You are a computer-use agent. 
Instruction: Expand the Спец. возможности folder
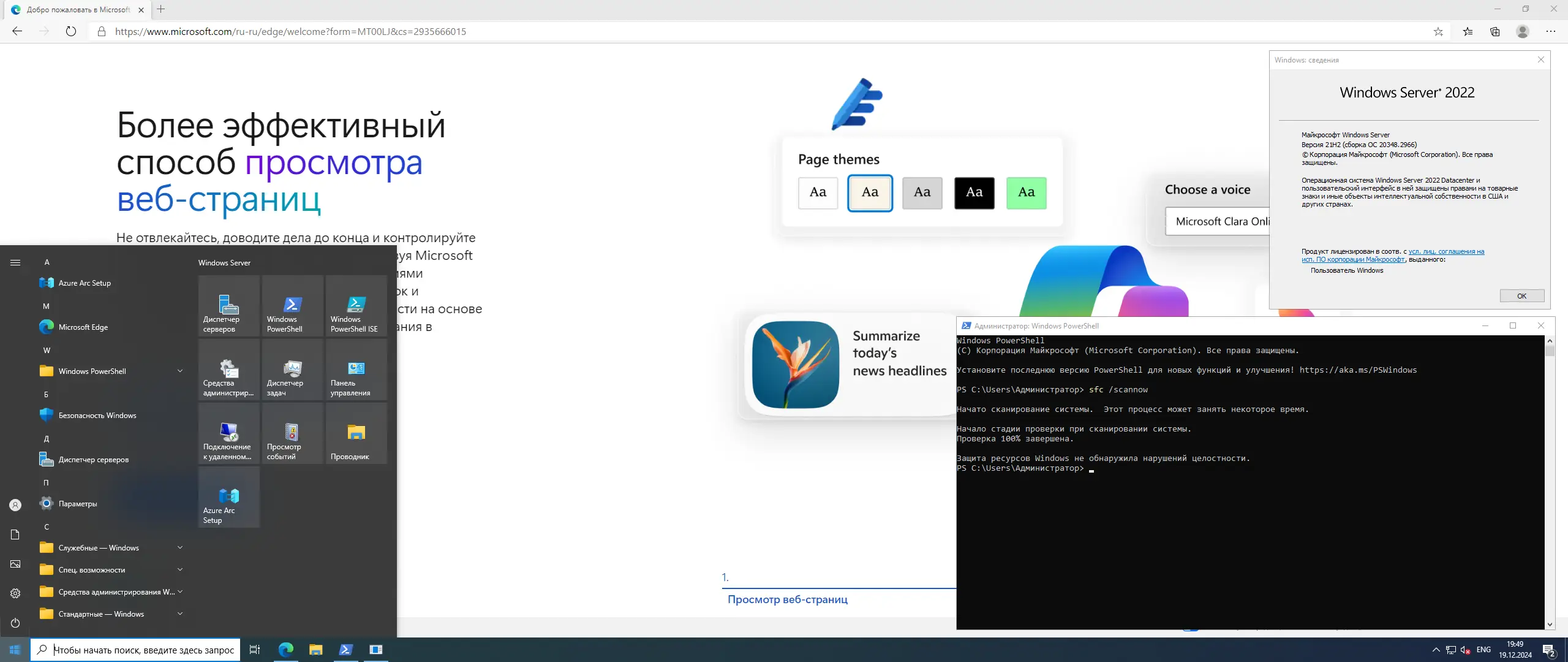point(110,569)
